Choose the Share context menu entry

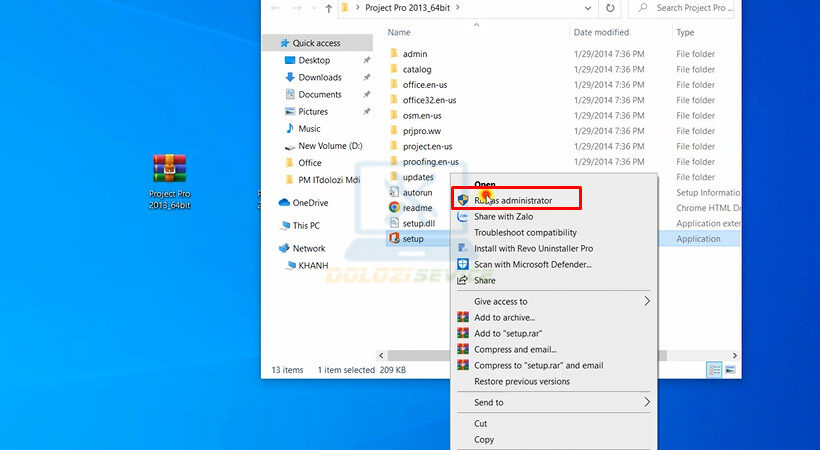(553, 280)
